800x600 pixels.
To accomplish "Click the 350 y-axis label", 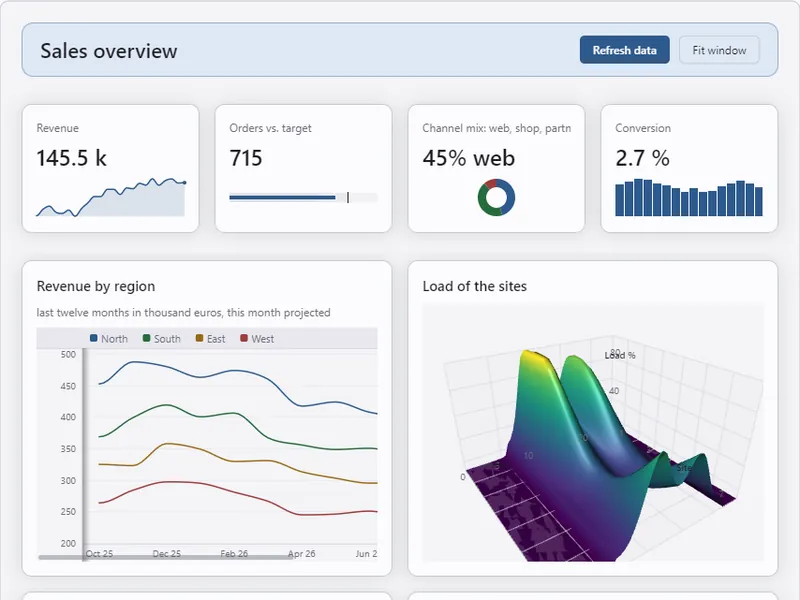I will [68, 449].
